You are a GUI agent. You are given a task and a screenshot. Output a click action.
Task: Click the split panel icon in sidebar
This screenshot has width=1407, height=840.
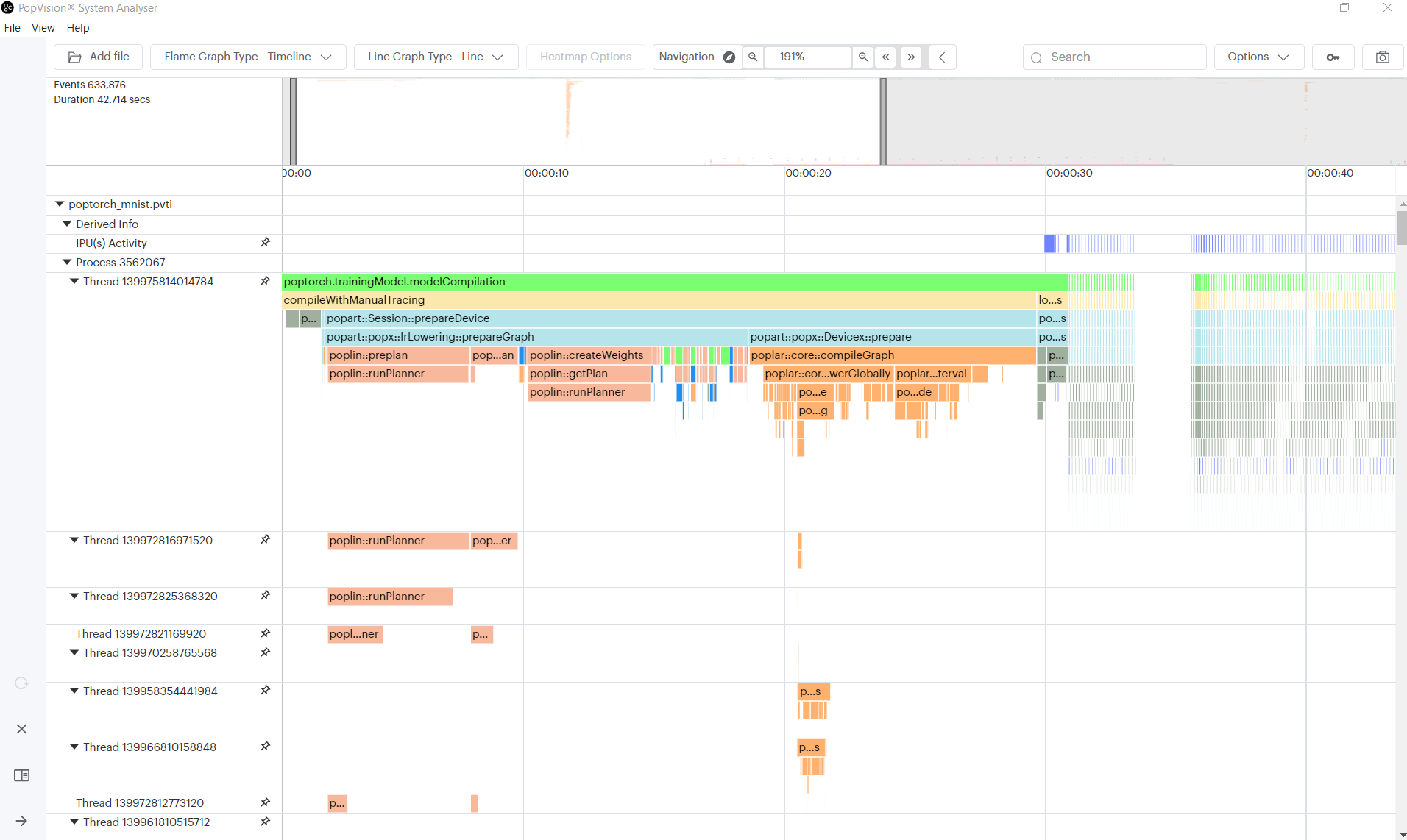tap(21, 775)
